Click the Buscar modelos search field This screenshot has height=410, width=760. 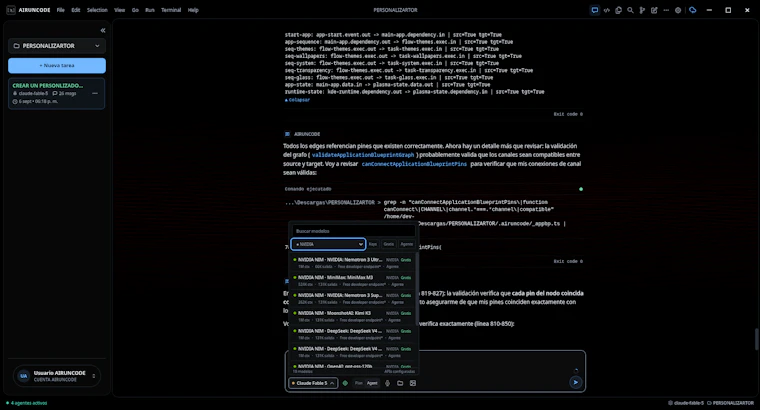pos(353,231)
